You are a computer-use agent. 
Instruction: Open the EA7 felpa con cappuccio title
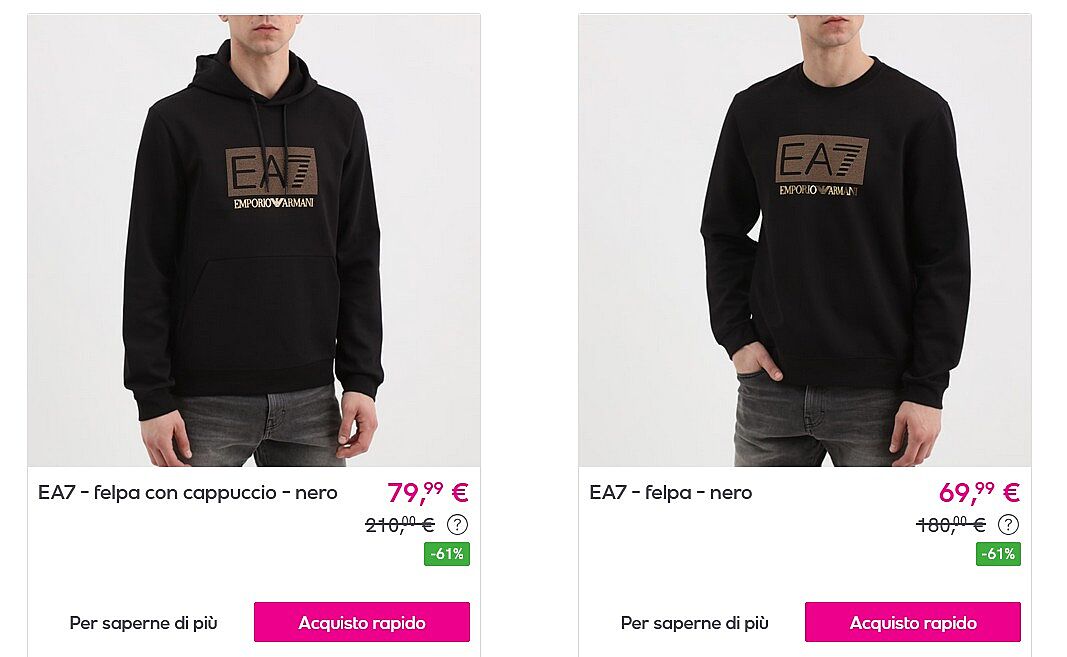(188, 492)
